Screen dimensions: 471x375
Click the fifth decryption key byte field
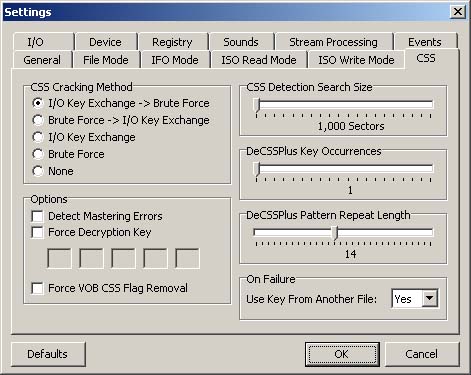coord(187,258)
